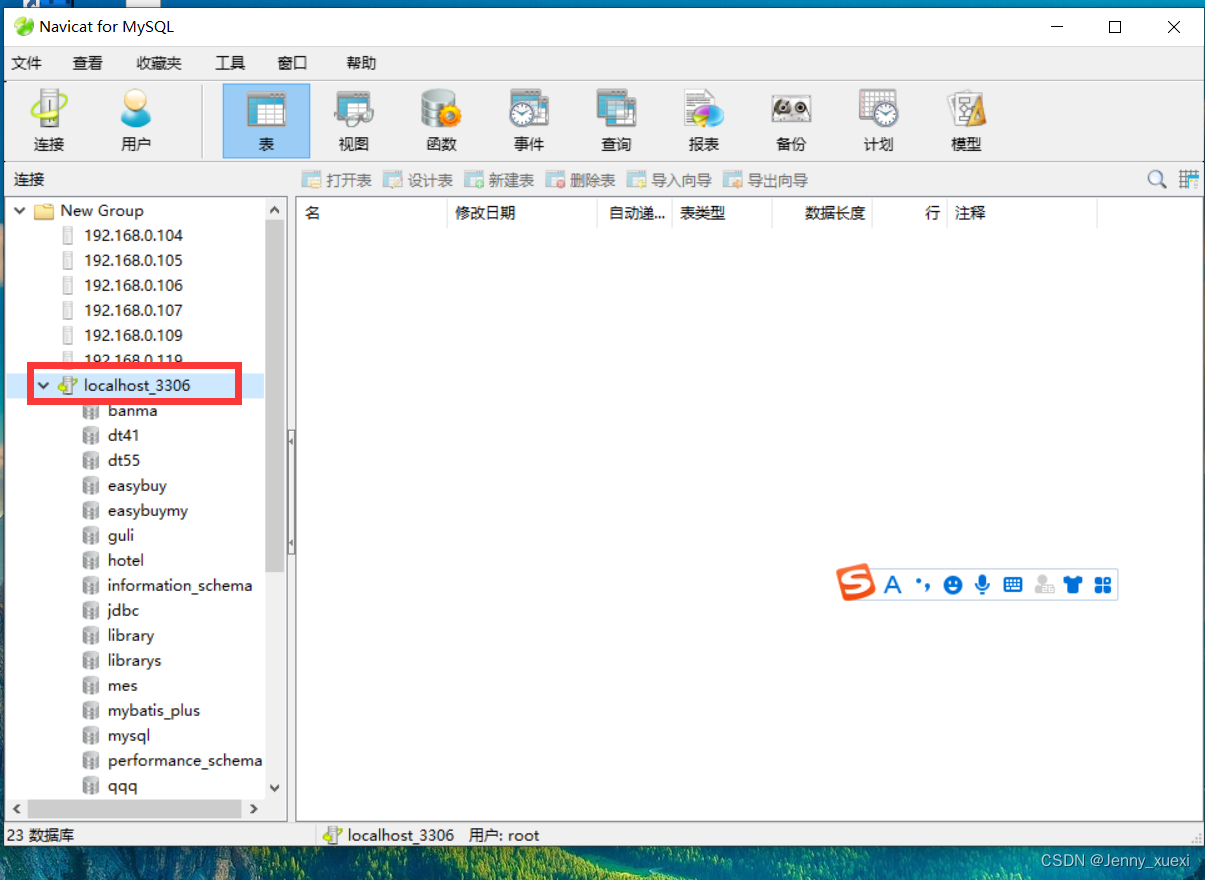Select the 192.168.0.104 connection
Viewport: 1205px width, 880px height.
pyautogui.click(x=133, y=235)
